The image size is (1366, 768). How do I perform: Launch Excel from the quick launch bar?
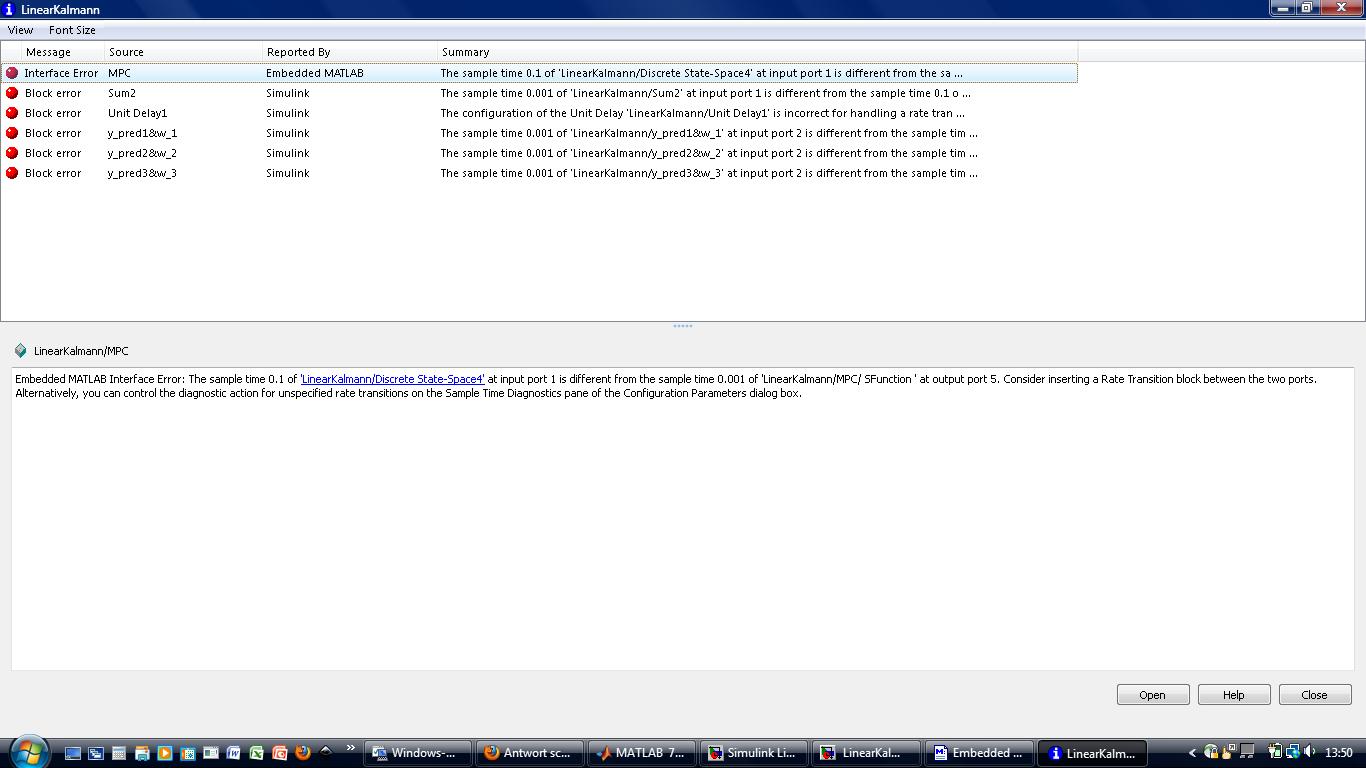pyautogui.click(x=256, y=753)
